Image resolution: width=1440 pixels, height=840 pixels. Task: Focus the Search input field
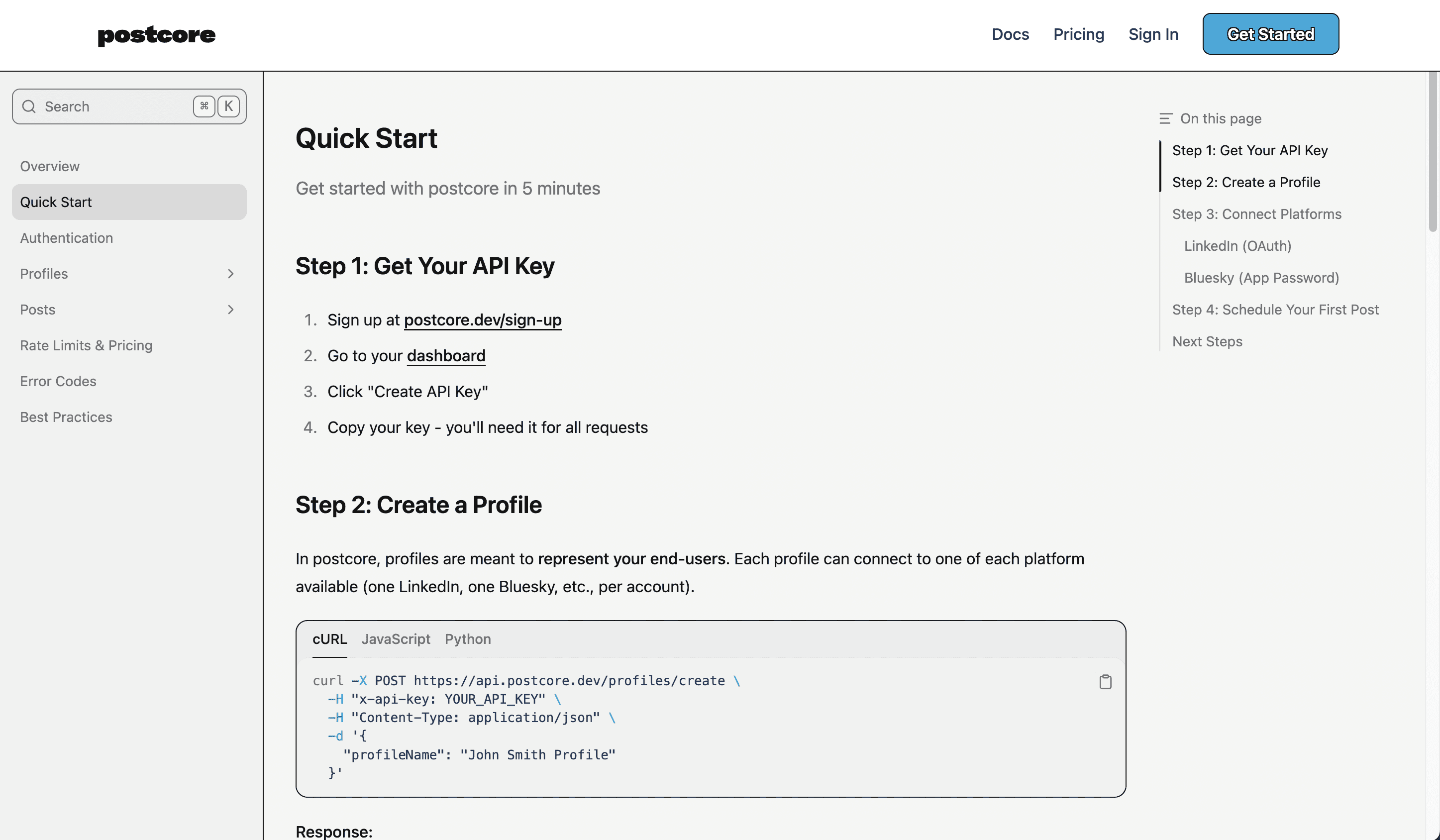click(x=114, y=107)
